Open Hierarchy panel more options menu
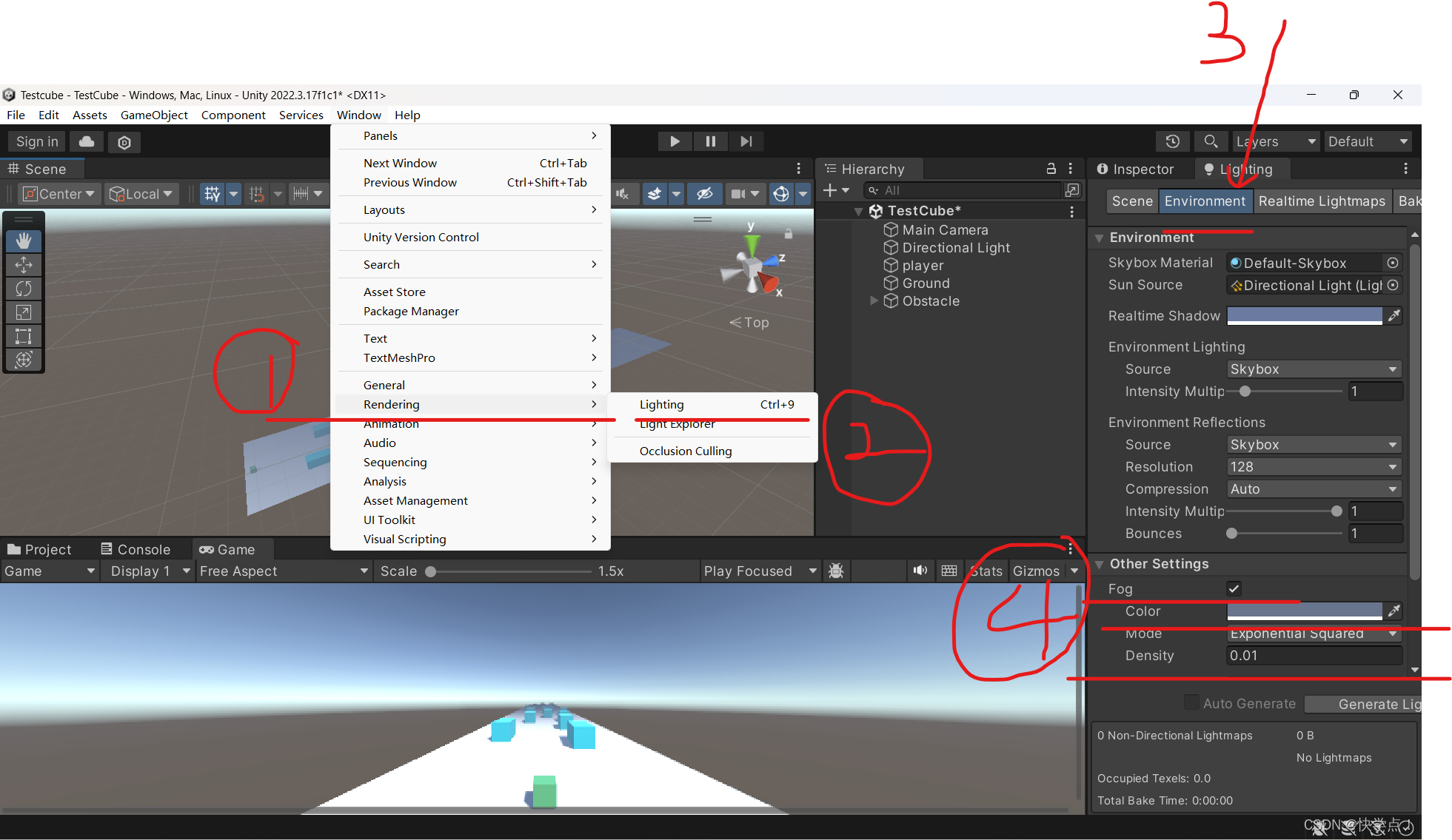 pyautogui.click(x=1071, y=169)
